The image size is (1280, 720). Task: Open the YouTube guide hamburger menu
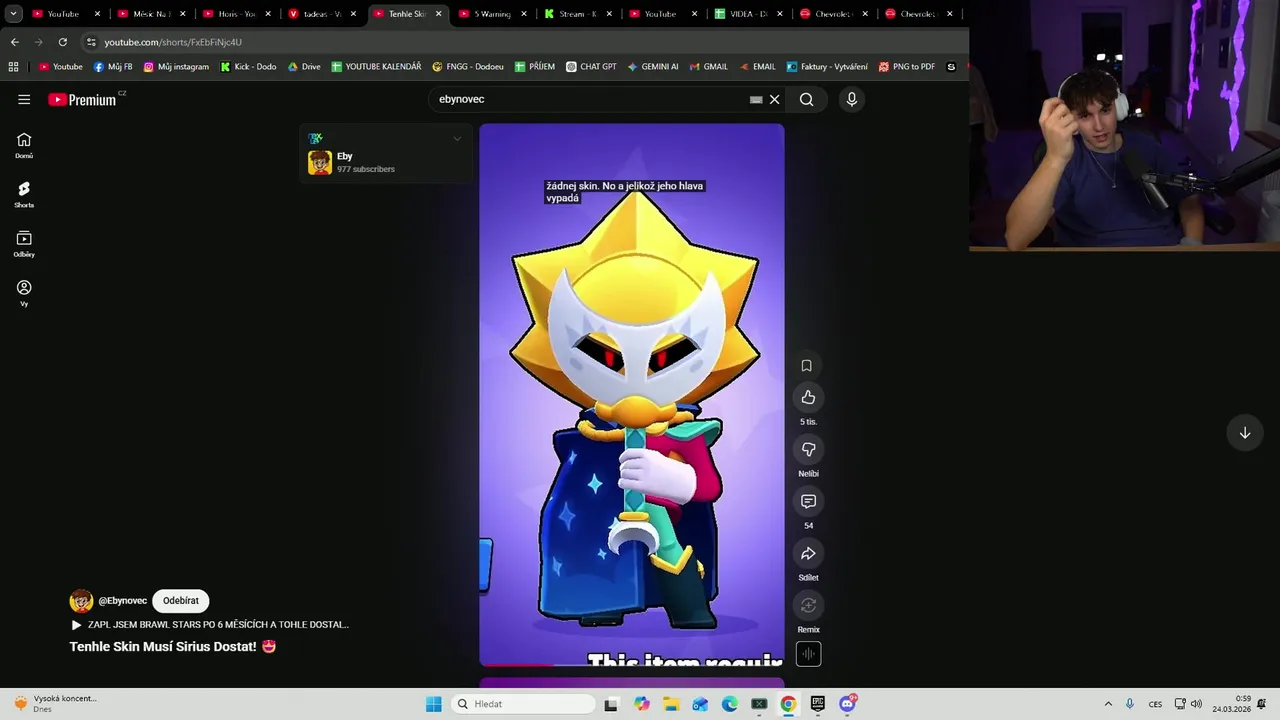click(x=24, y=99)
